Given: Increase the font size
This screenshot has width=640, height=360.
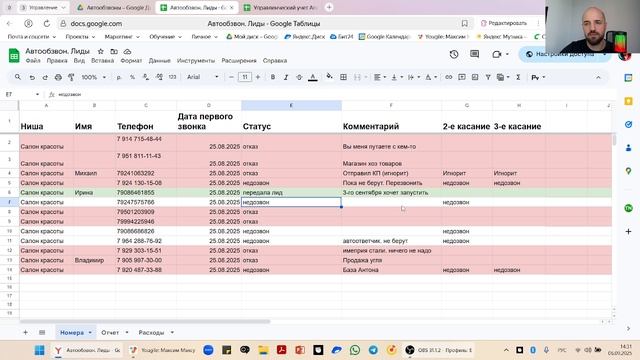Looking at the screenshot, I should (258, 77).
